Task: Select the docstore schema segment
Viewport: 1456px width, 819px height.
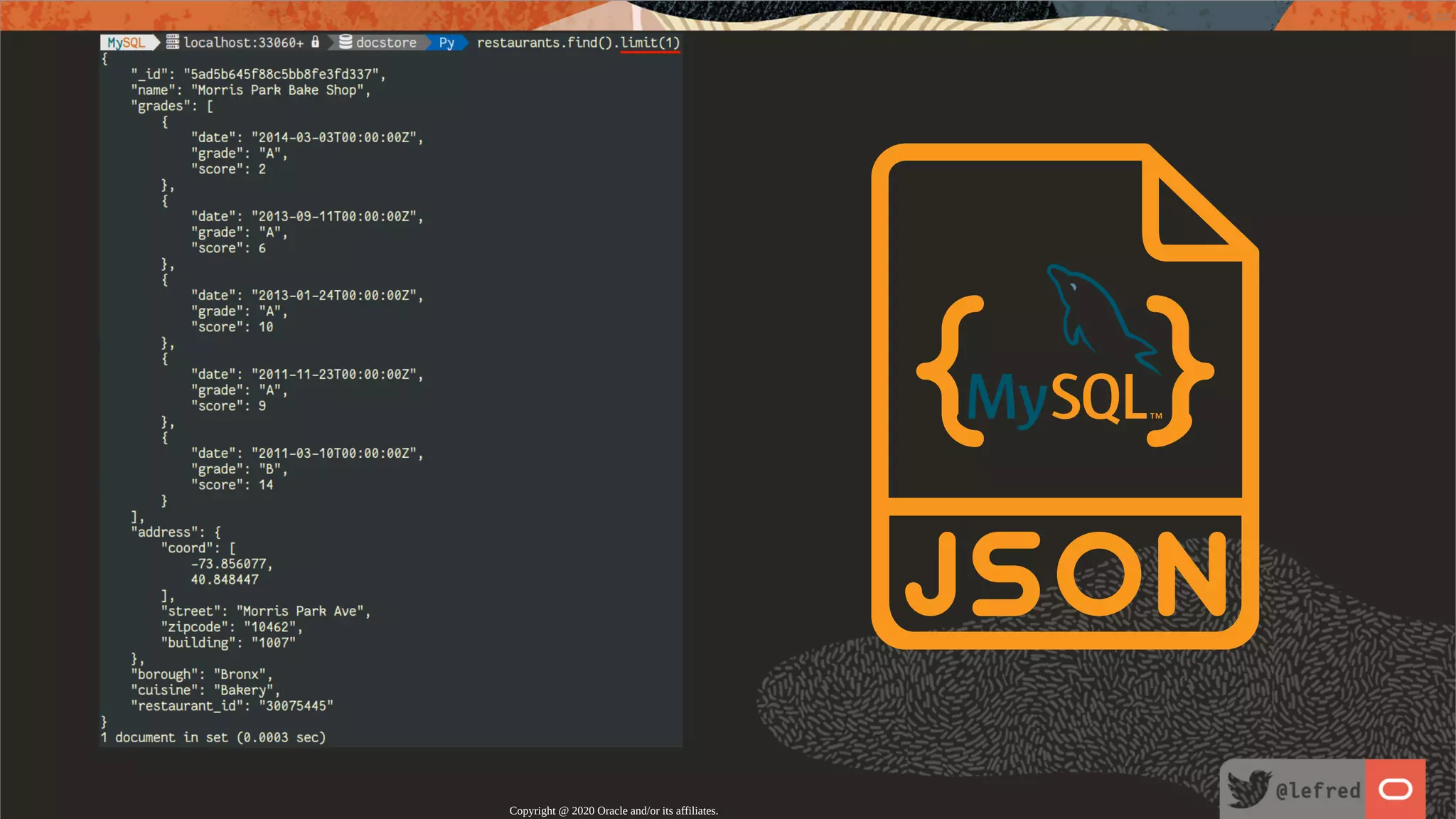Action: point(386,43)
